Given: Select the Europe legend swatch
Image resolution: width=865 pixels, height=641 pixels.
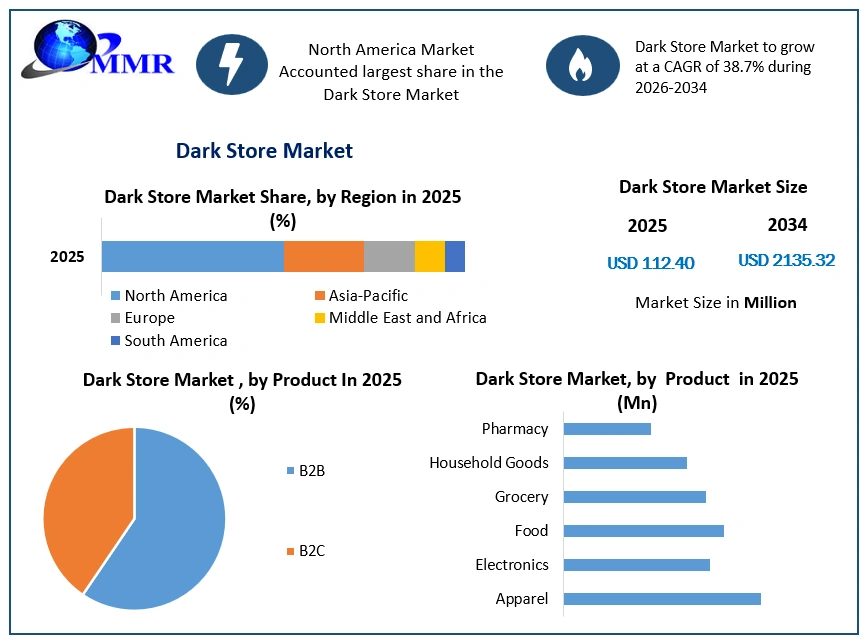Looking at the screenshot, I should click(x=115, y=318).
